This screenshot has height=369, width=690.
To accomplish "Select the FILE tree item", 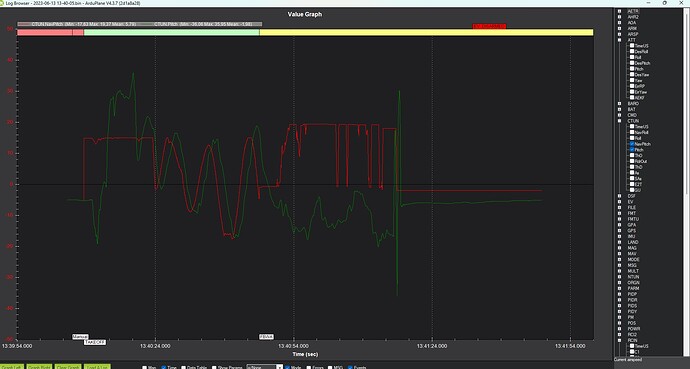I will coord(631,207).
